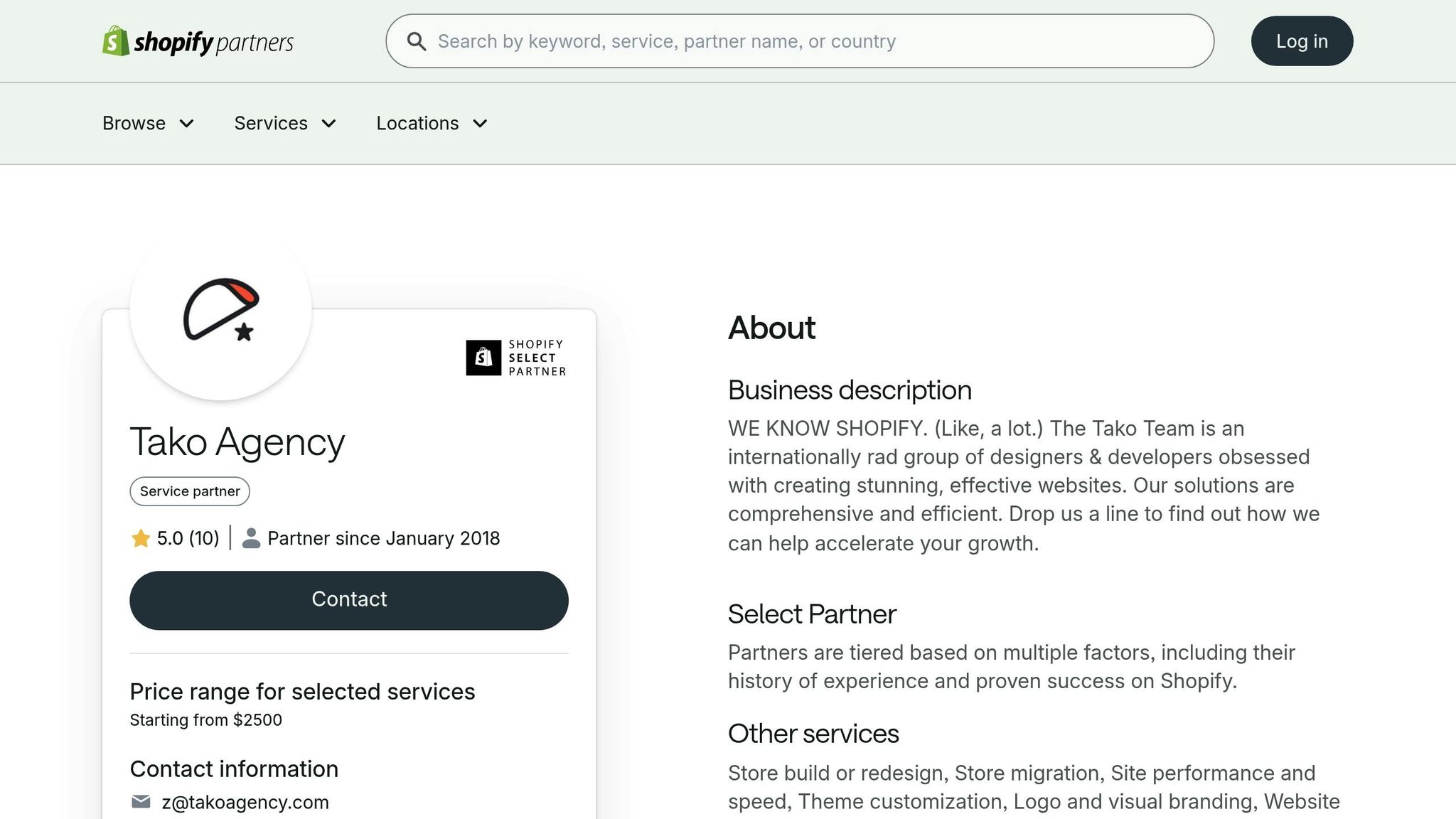Click the Business description heading
Screen dimensions: 1456x819
tap(850, 390)
